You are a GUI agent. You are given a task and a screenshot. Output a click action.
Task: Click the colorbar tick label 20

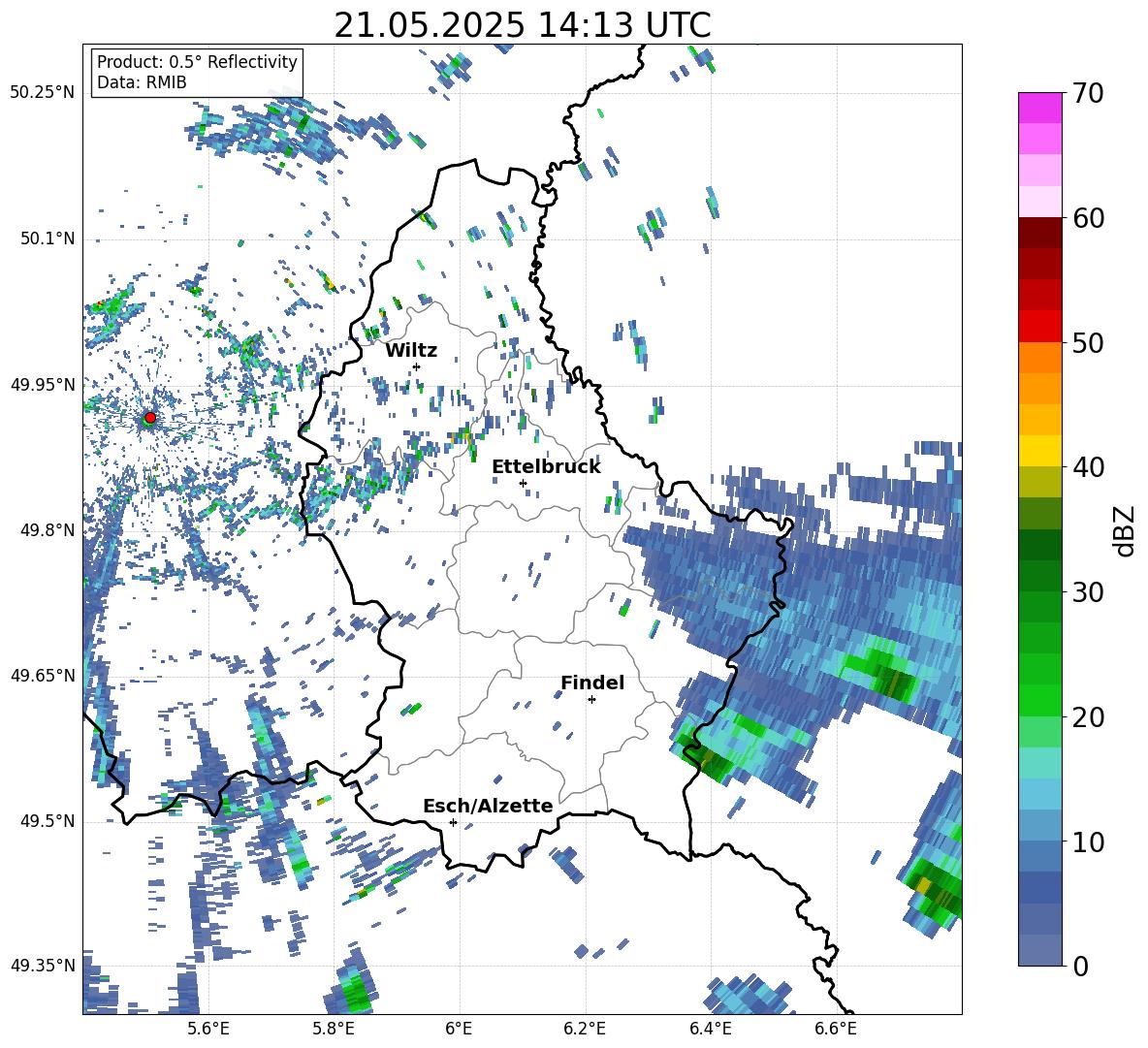pos(1088,717)
